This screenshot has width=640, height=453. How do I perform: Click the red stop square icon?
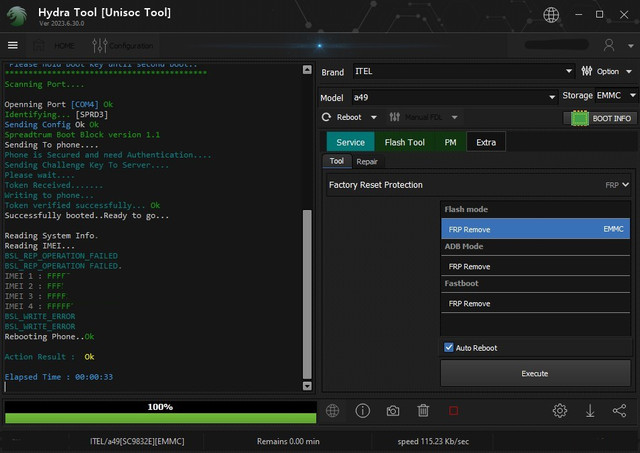click(x=453, y=411)
